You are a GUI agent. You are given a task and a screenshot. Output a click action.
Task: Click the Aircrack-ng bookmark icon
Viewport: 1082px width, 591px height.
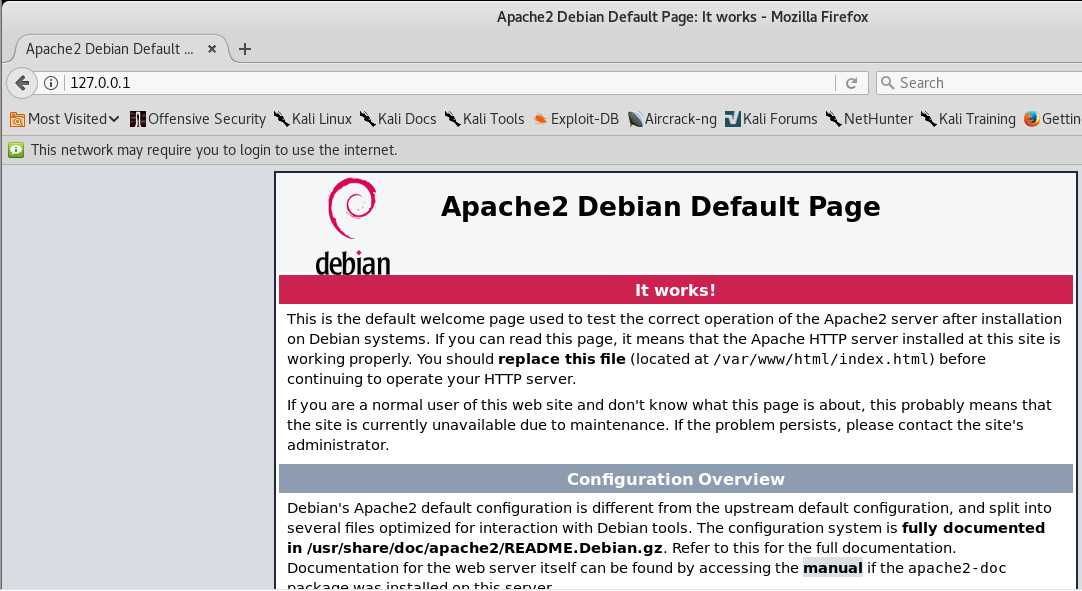pyautogui.click(x=635, y=119)
